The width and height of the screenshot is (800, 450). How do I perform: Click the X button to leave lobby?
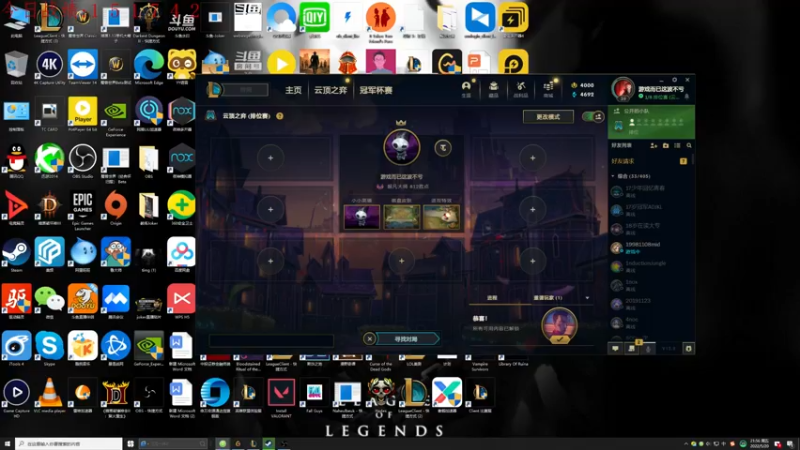pyautogui.click(x=370, y=339)
